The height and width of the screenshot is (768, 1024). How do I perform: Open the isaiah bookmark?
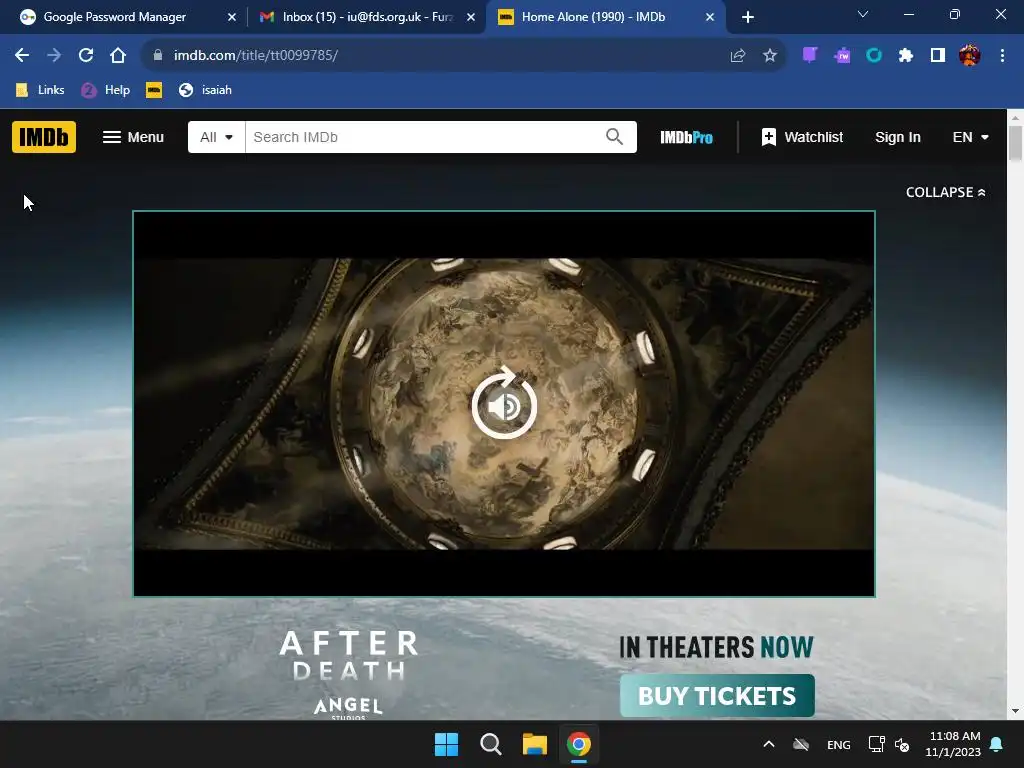(205, 90)
